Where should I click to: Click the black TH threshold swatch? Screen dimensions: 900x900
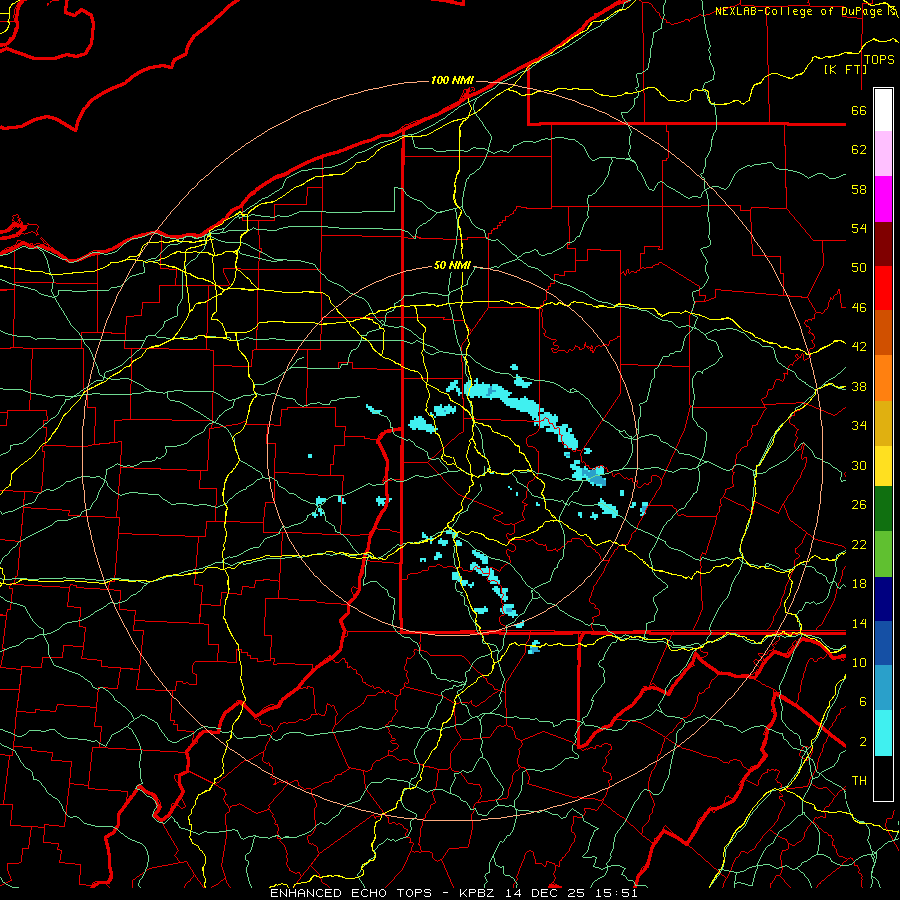pyautogui.click(x=883, y=778)
